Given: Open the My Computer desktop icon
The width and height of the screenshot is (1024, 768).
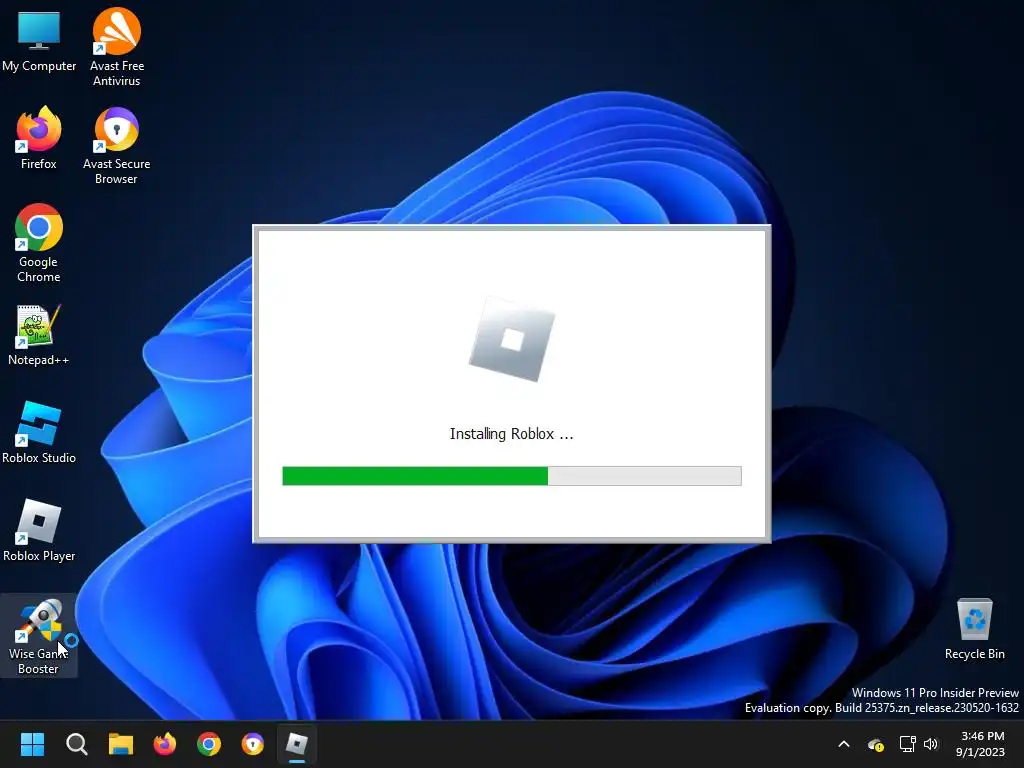Looking at the screenshot, I should pyautogui.click(x=39, y=40).
